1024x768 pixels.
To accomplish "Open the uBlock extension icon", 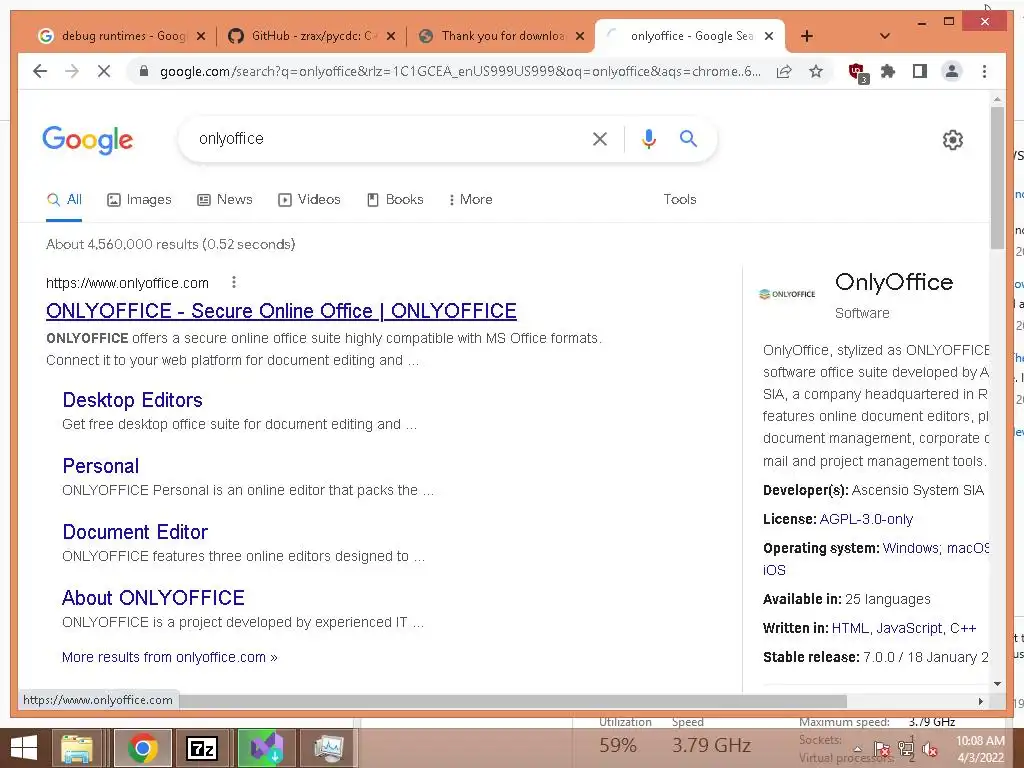I will click(857, 72).
